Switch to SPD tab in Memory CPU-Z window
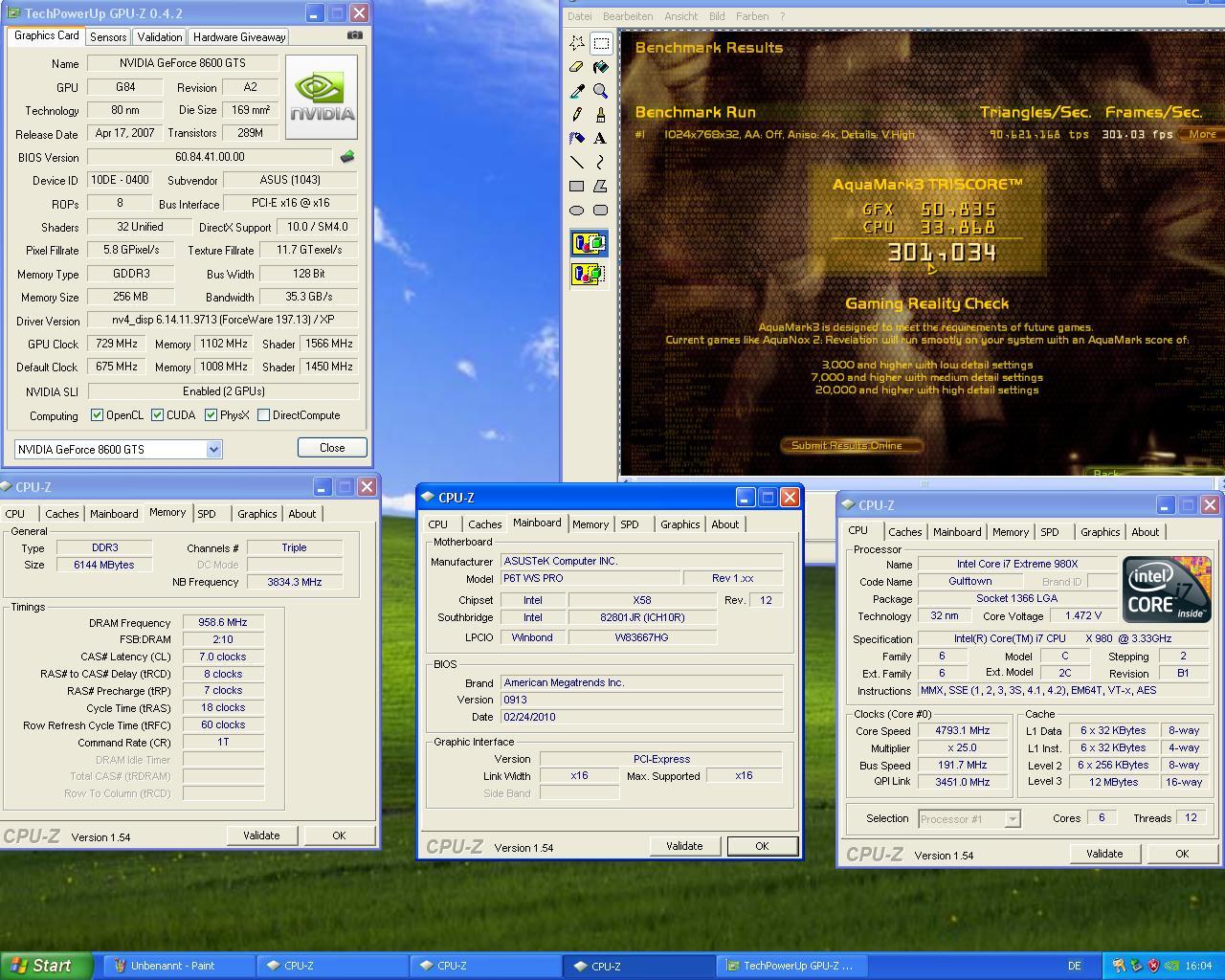 point(207,514)
